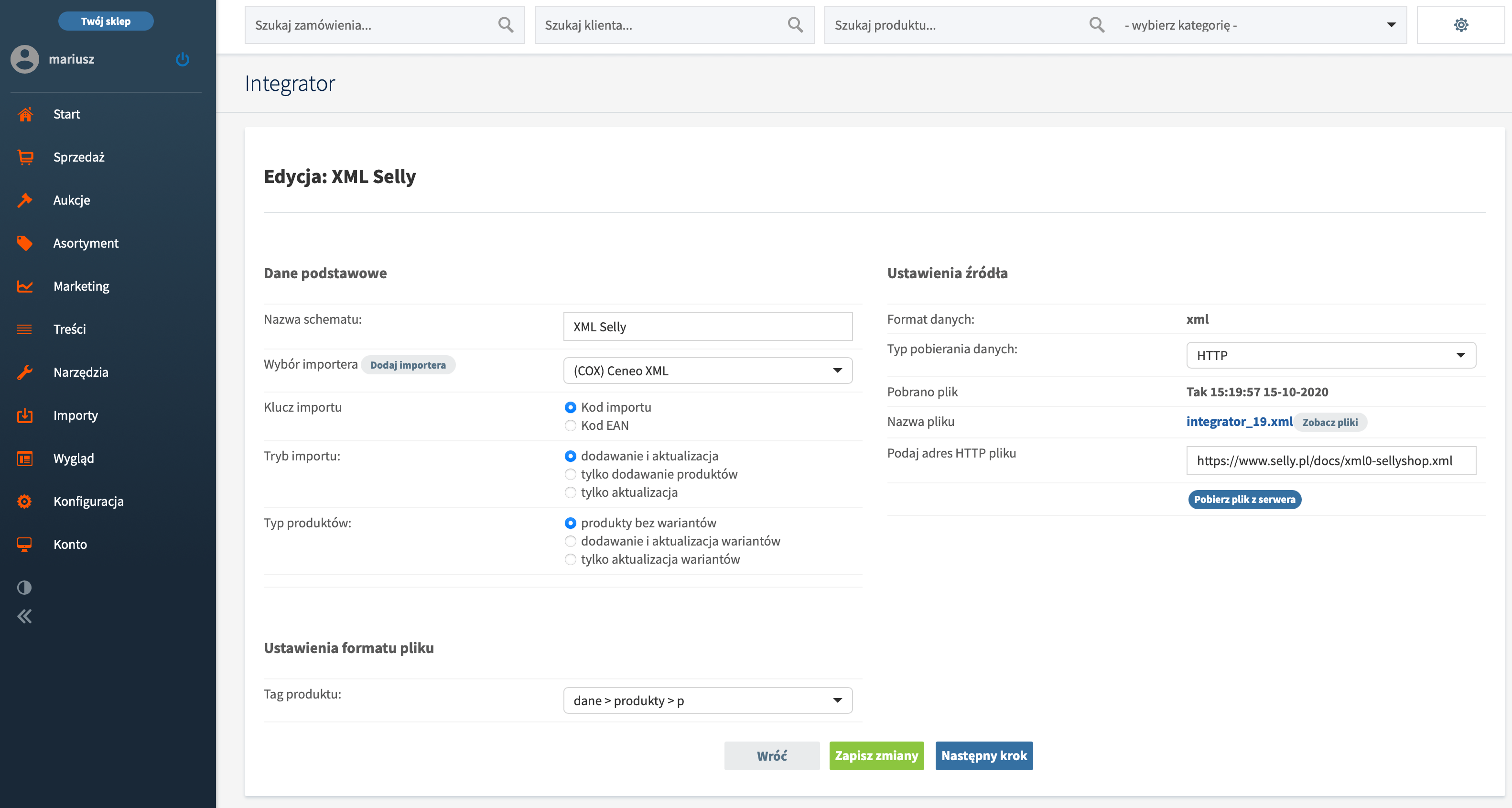Open the Tag produktu dropdown
The image size is (1512, 808).
[708, 700]
